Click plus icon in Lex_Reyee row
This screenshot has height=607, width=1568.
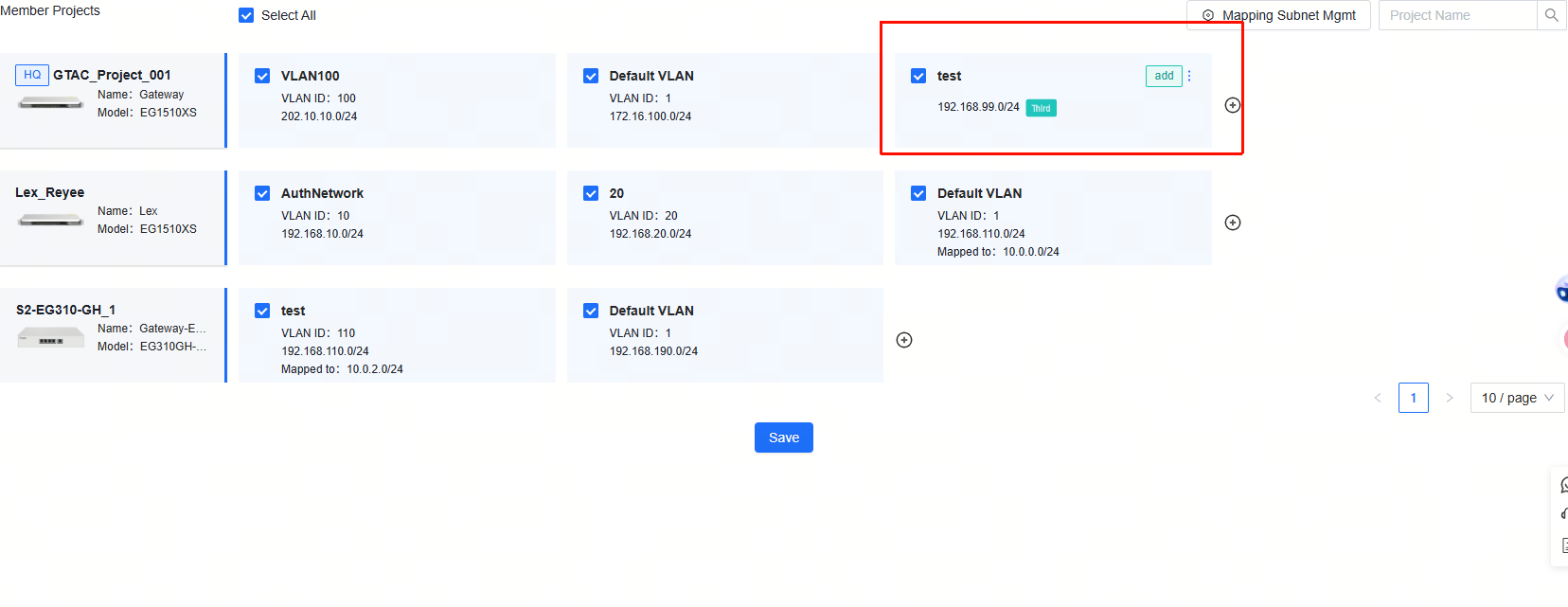pyautogui.click(x=1232, y=223)
